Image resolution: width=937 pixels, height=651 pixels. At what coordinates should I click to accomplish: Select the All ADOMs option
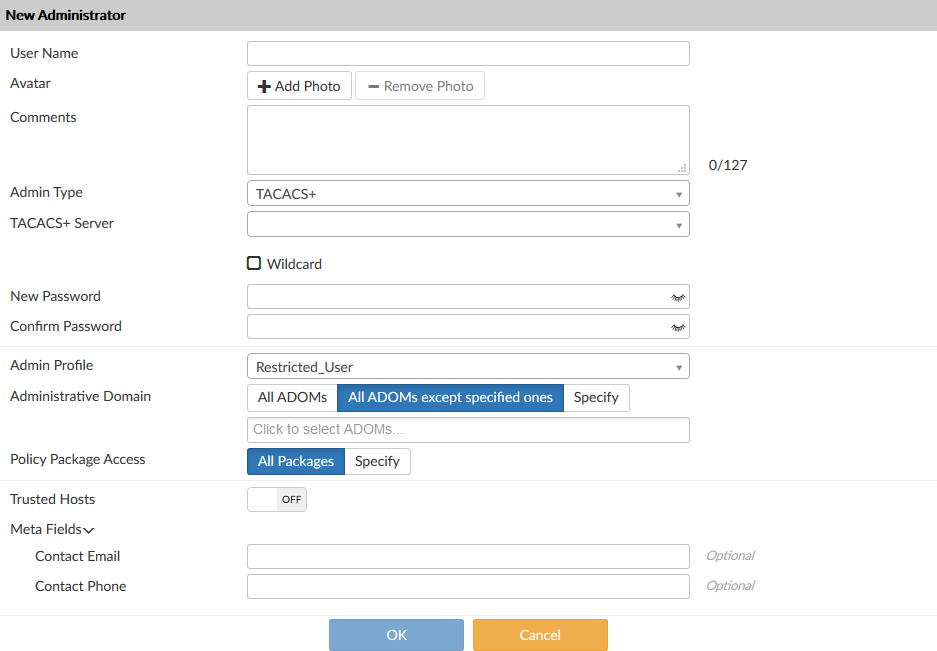point(292,397)
